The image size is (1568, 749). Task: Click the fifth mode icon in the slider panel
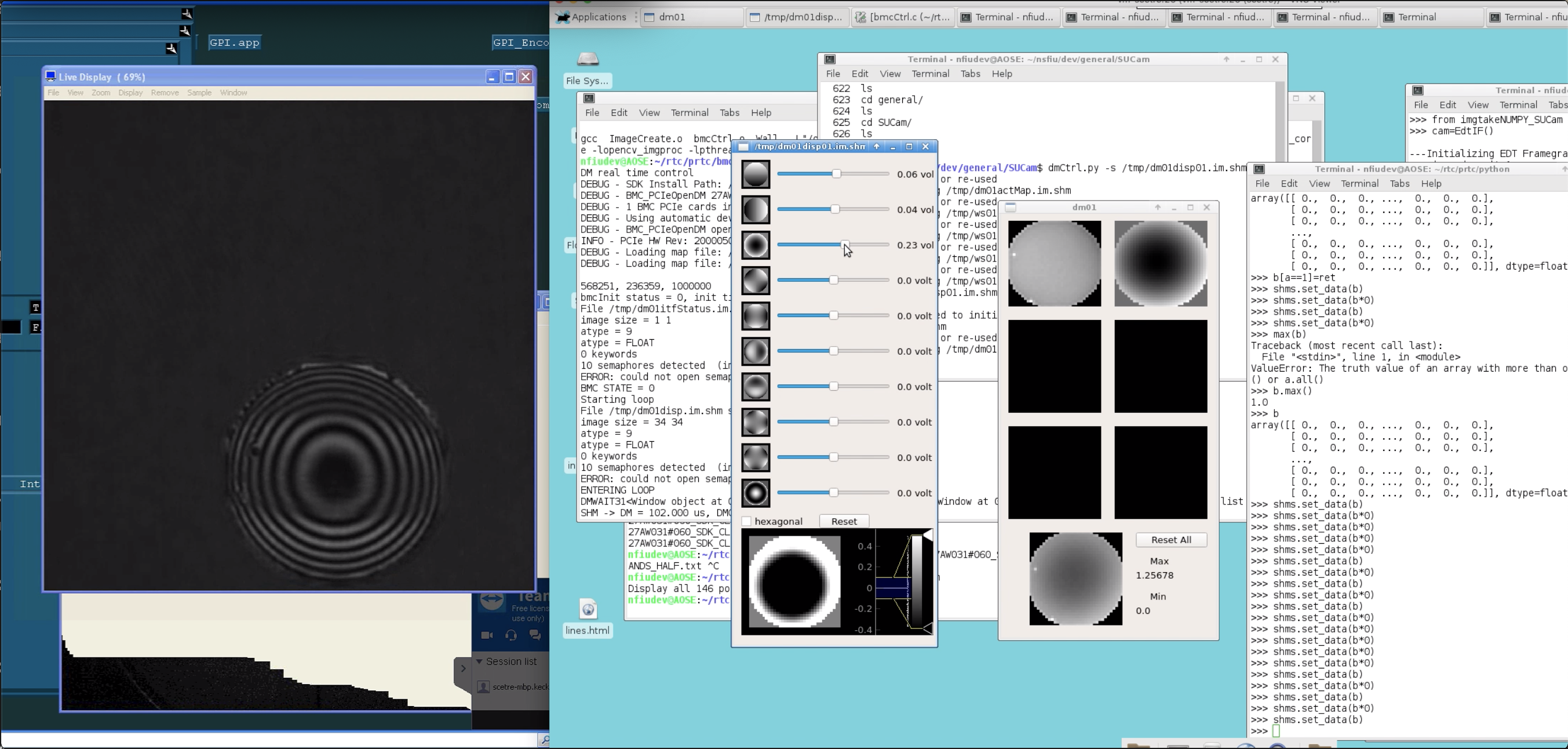pyautogui.click(x=756, y=315)
